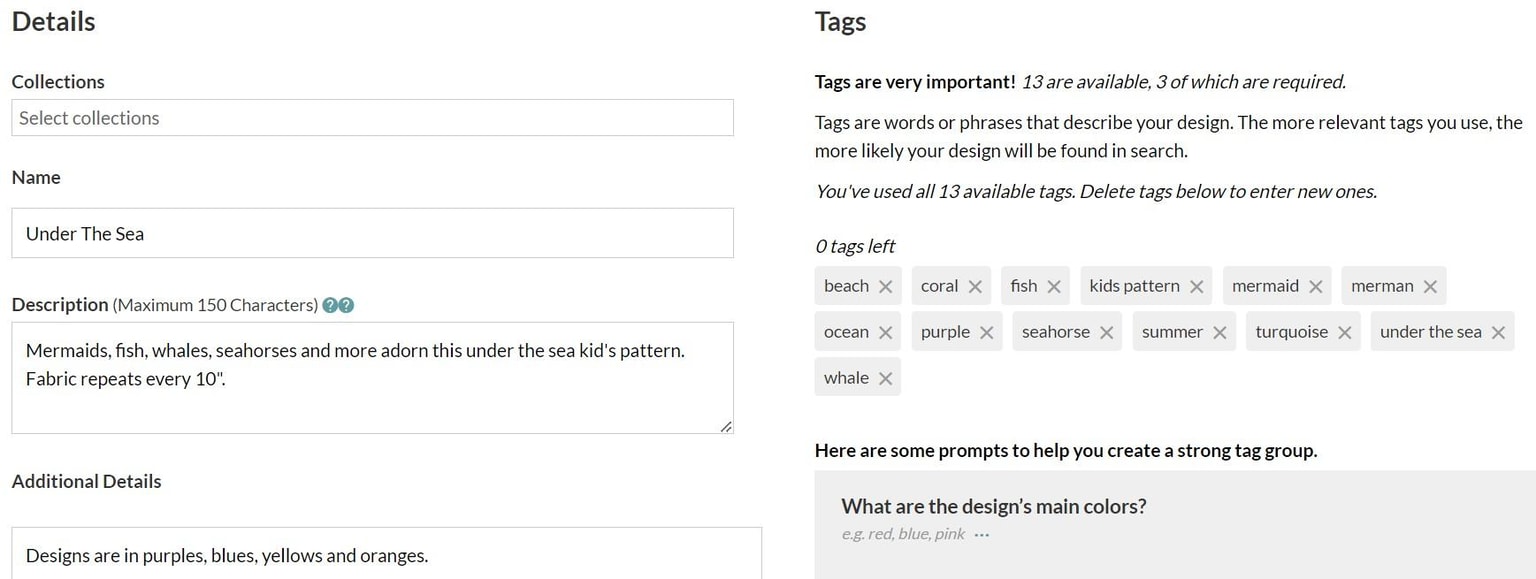Click 'You've used all 13 available tags' notice
This screenshot has height=579, width=1536.
[x=1096, y=191]
